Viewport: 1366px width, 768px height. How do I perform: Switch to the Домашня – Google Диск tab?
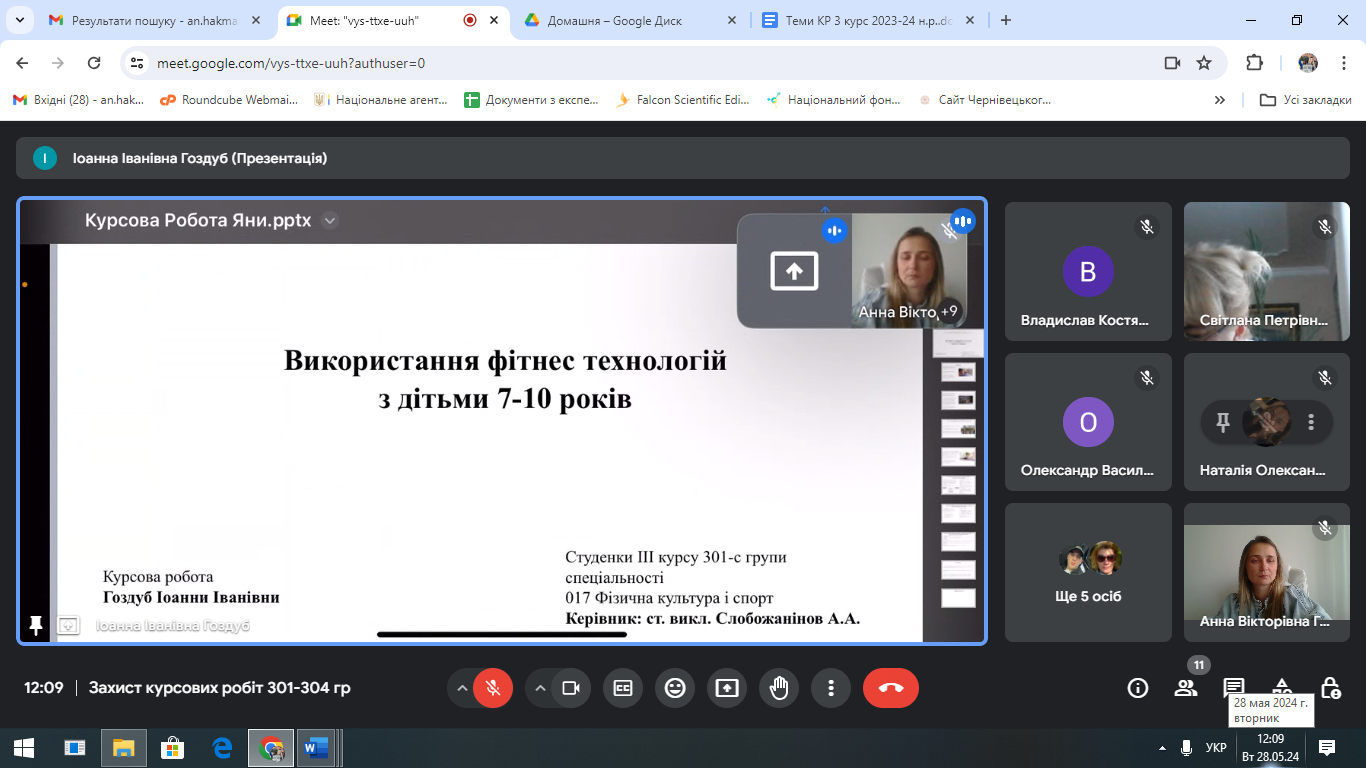pos(630,20)
